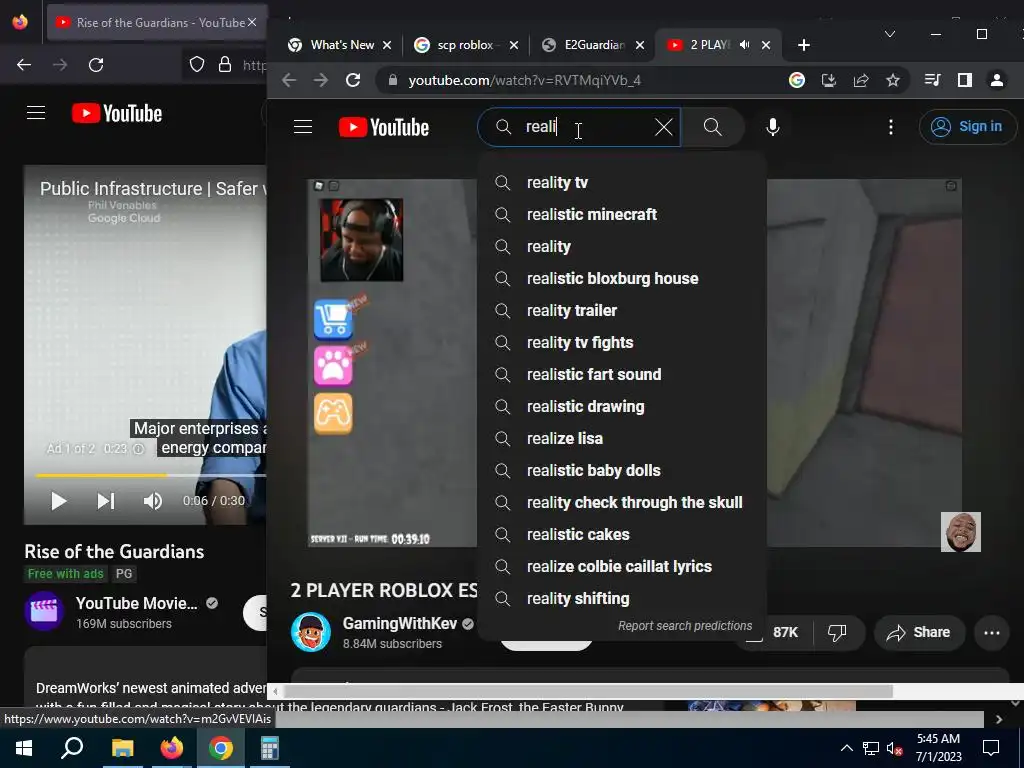This screenshot has height=768, width=1024.
Task: Choose suggestion "reality trailer"
Action: coord(622,310)
